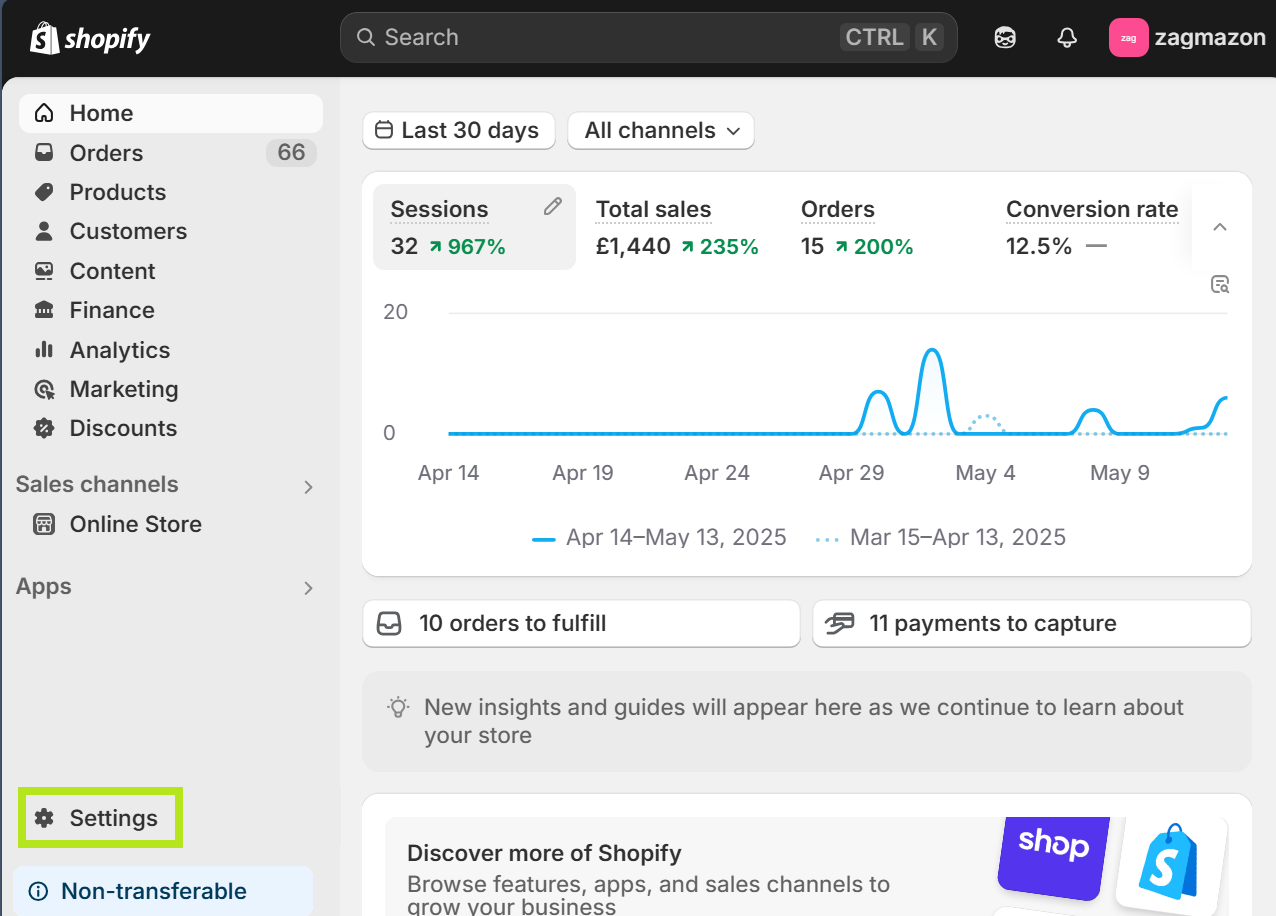Expand the Apps section
Screen dimensions: 1276x916
point(308,588)
